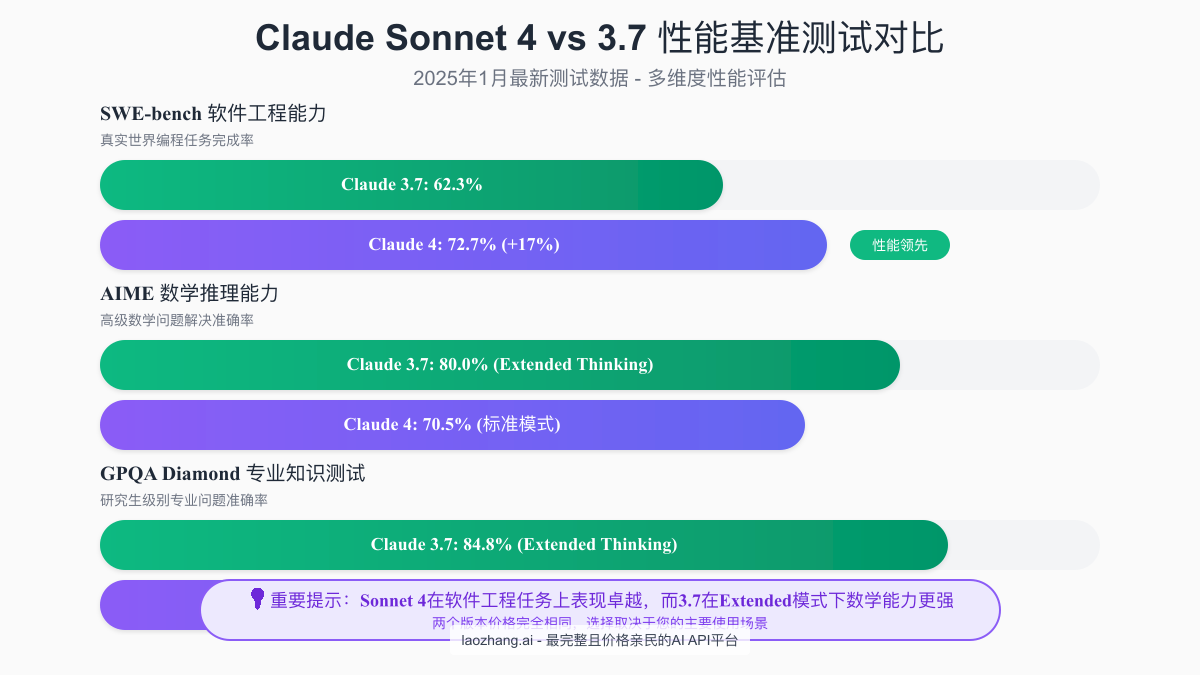Click the main title Claude Sonnet 4 vs 3.7
The height and width of the screenshot is (675, 1200).
click(599, 38)
